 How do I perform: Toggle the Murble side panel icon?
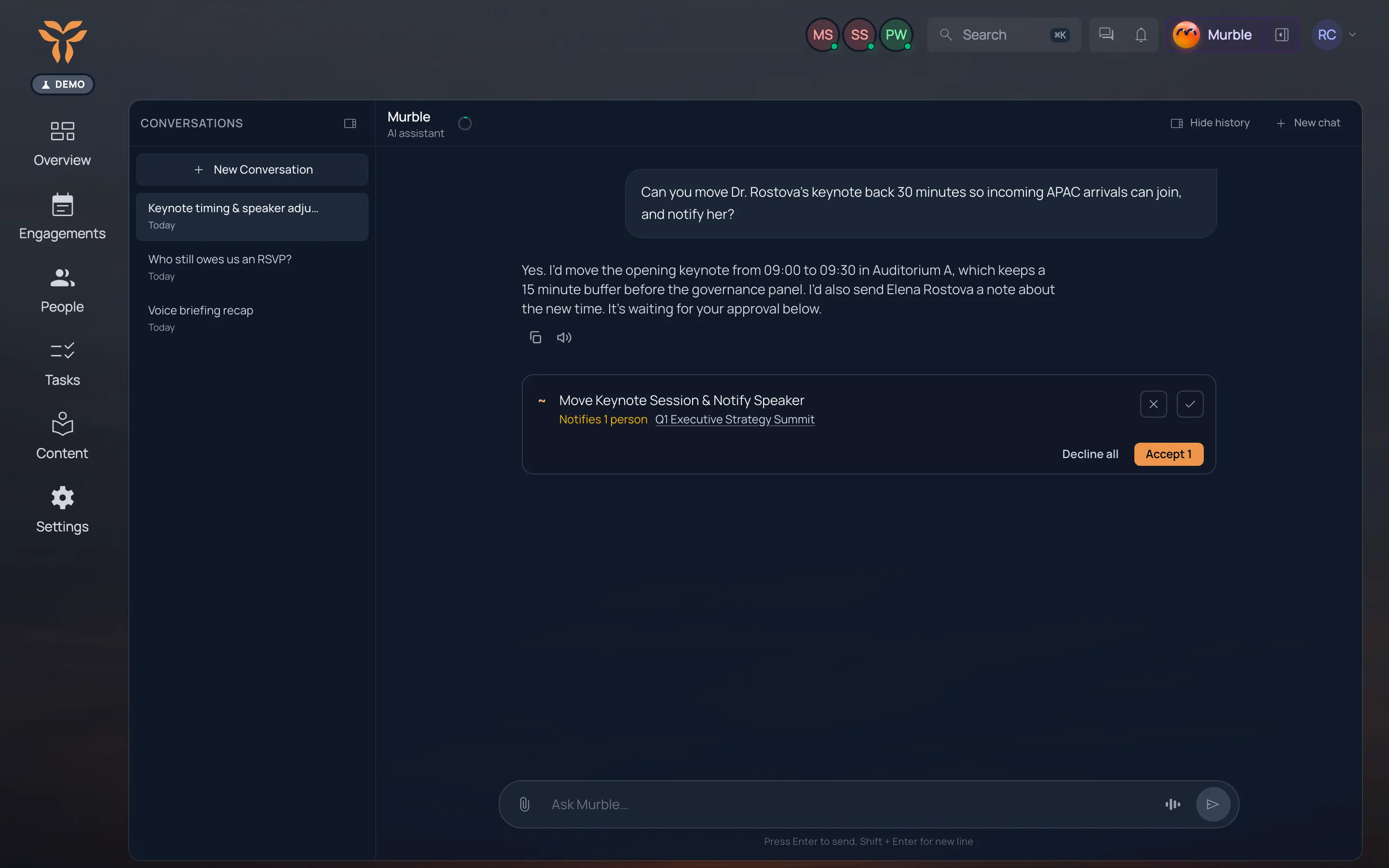1281,34
